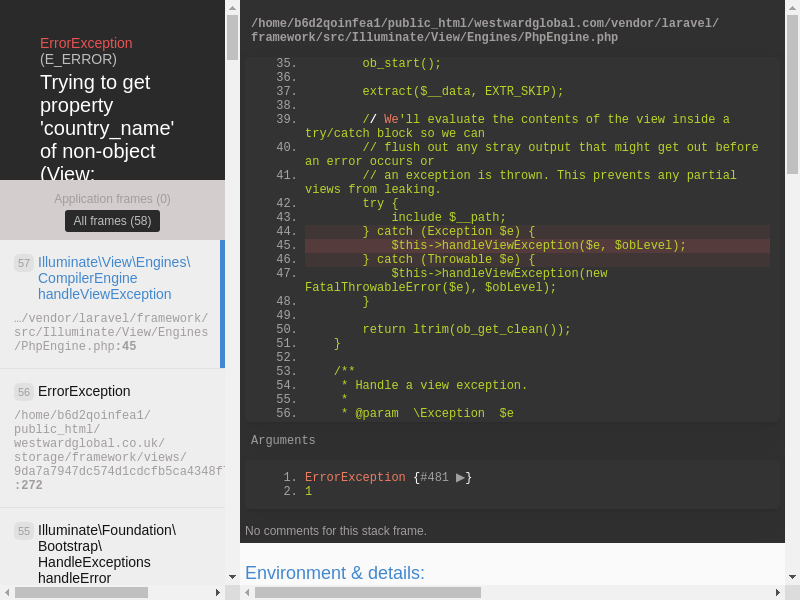The image size is (800, 600).
Task: Jump to Environment & details section
Action: click(335, 573)
